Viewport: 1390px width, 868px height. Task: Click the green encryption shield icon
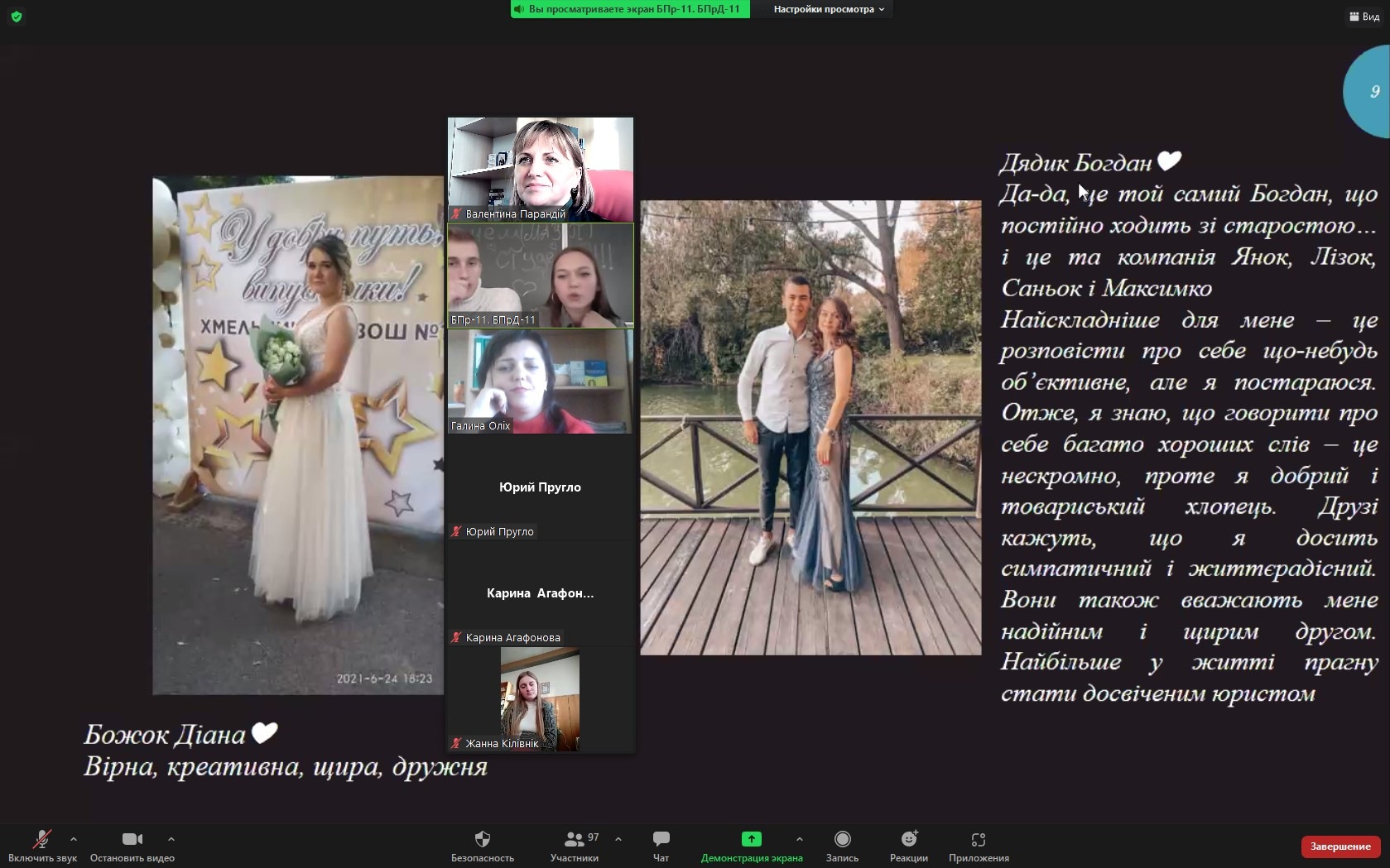[16, 17]
